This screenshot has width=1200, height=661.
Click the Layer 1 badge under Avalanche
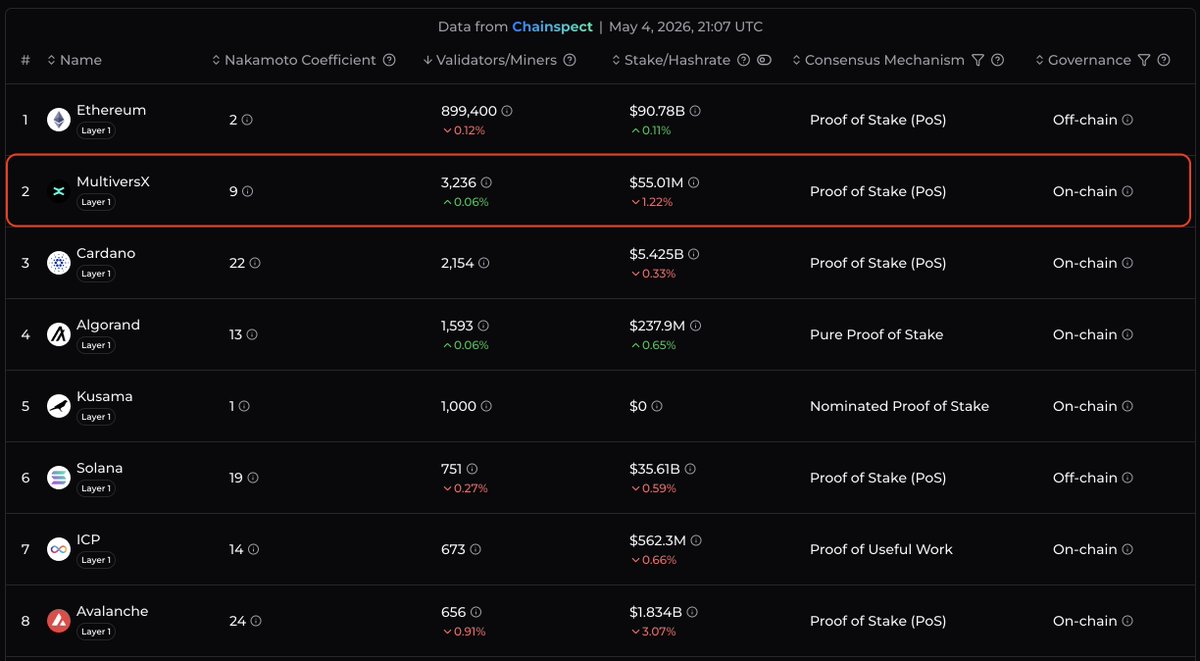point(96,632)
